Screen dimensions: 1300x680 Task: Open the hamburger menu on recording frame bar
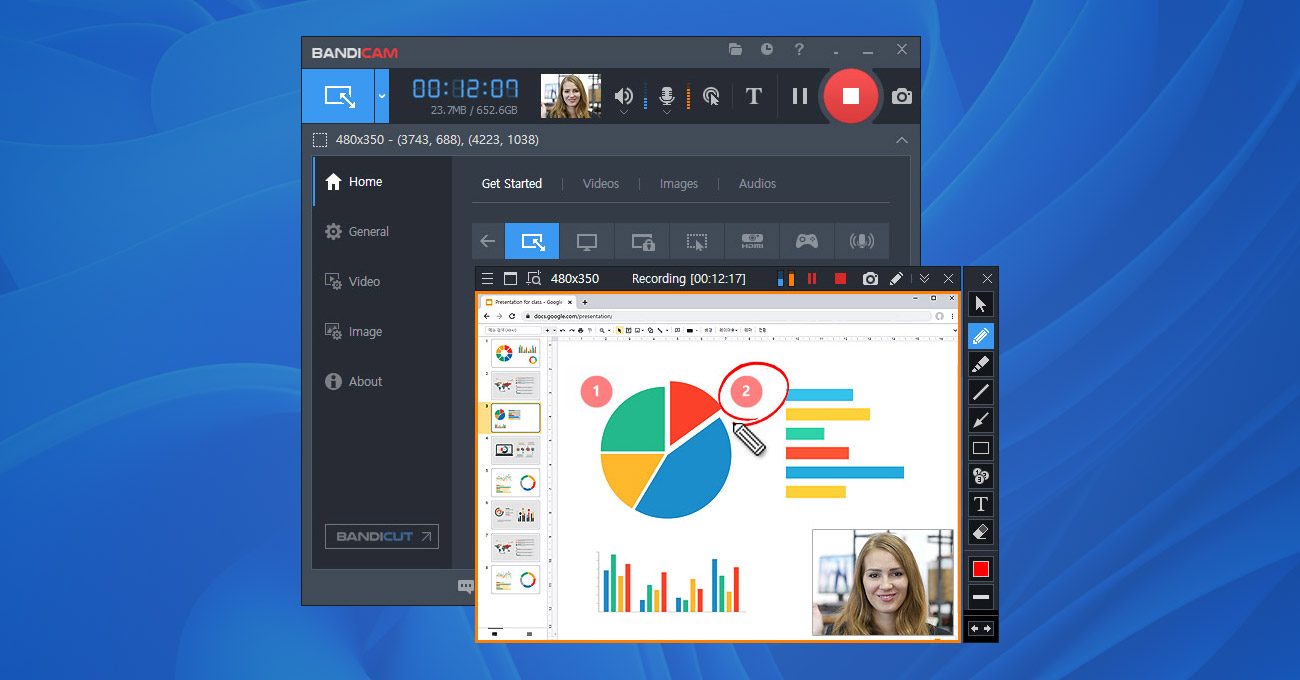click(487, 279)
